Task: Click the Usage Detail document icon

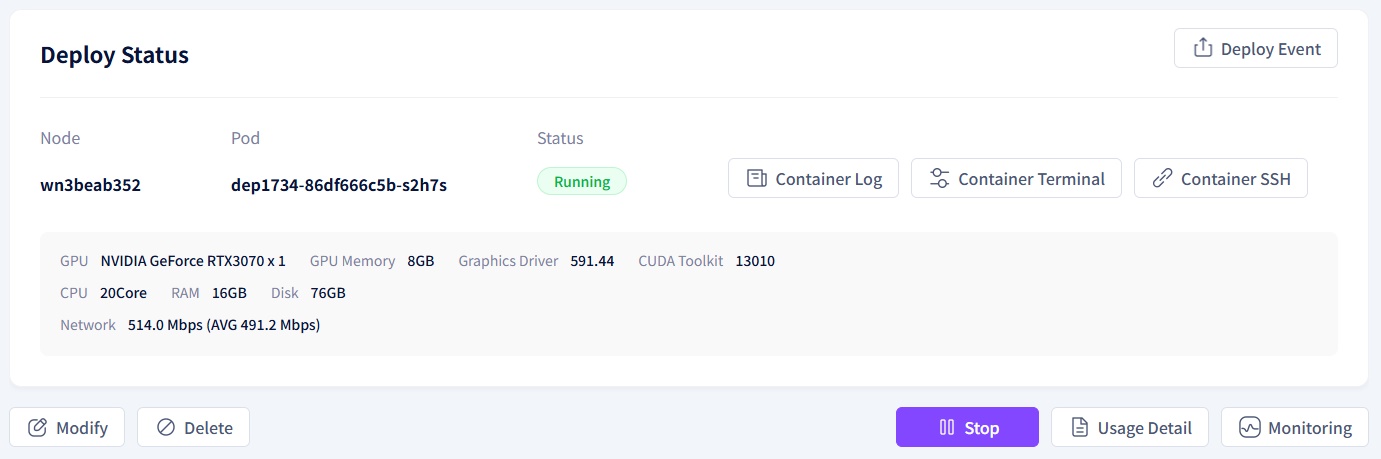Action: 1080,428
